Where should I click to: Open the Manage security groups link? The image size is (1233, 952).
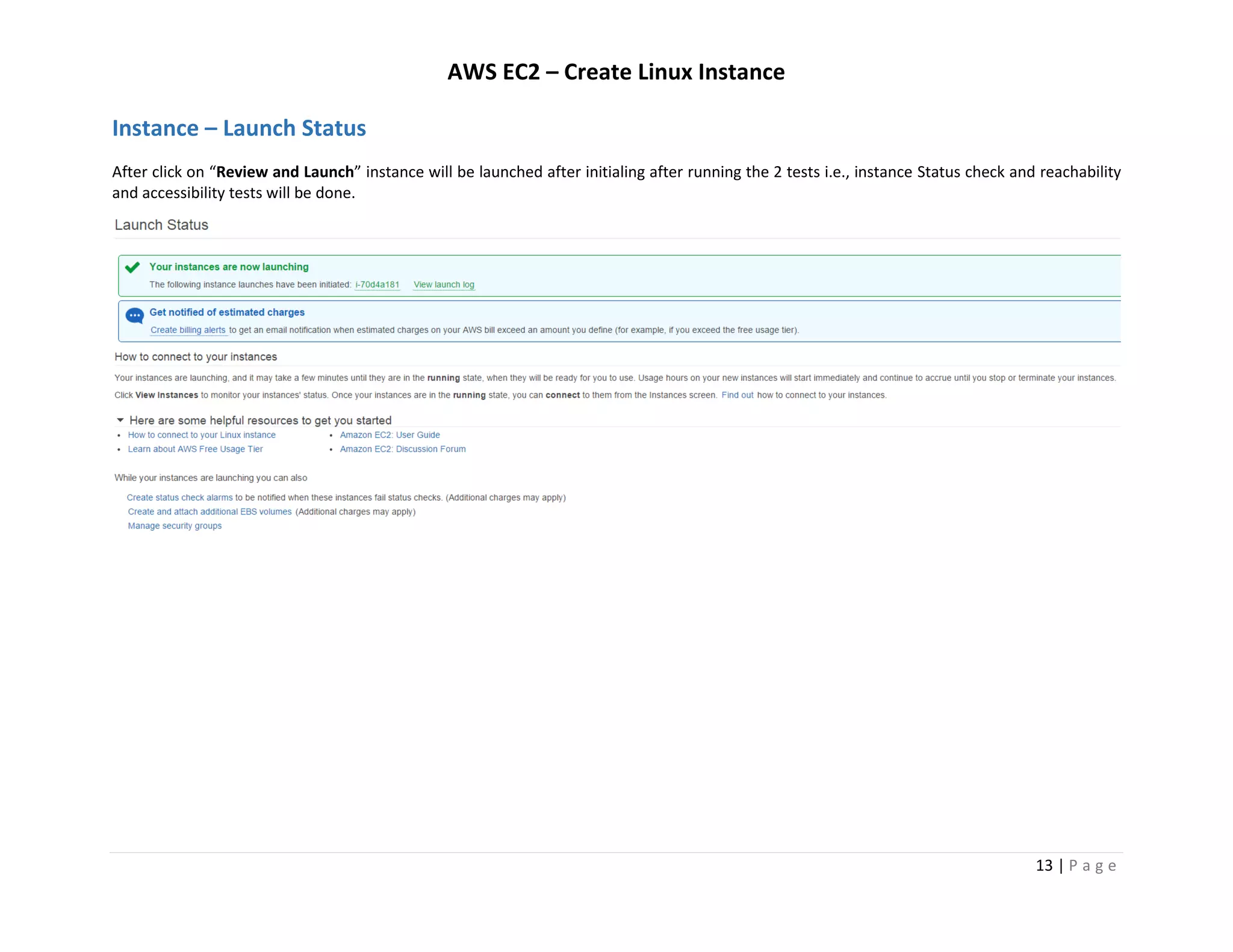click(x=175, y=526)
